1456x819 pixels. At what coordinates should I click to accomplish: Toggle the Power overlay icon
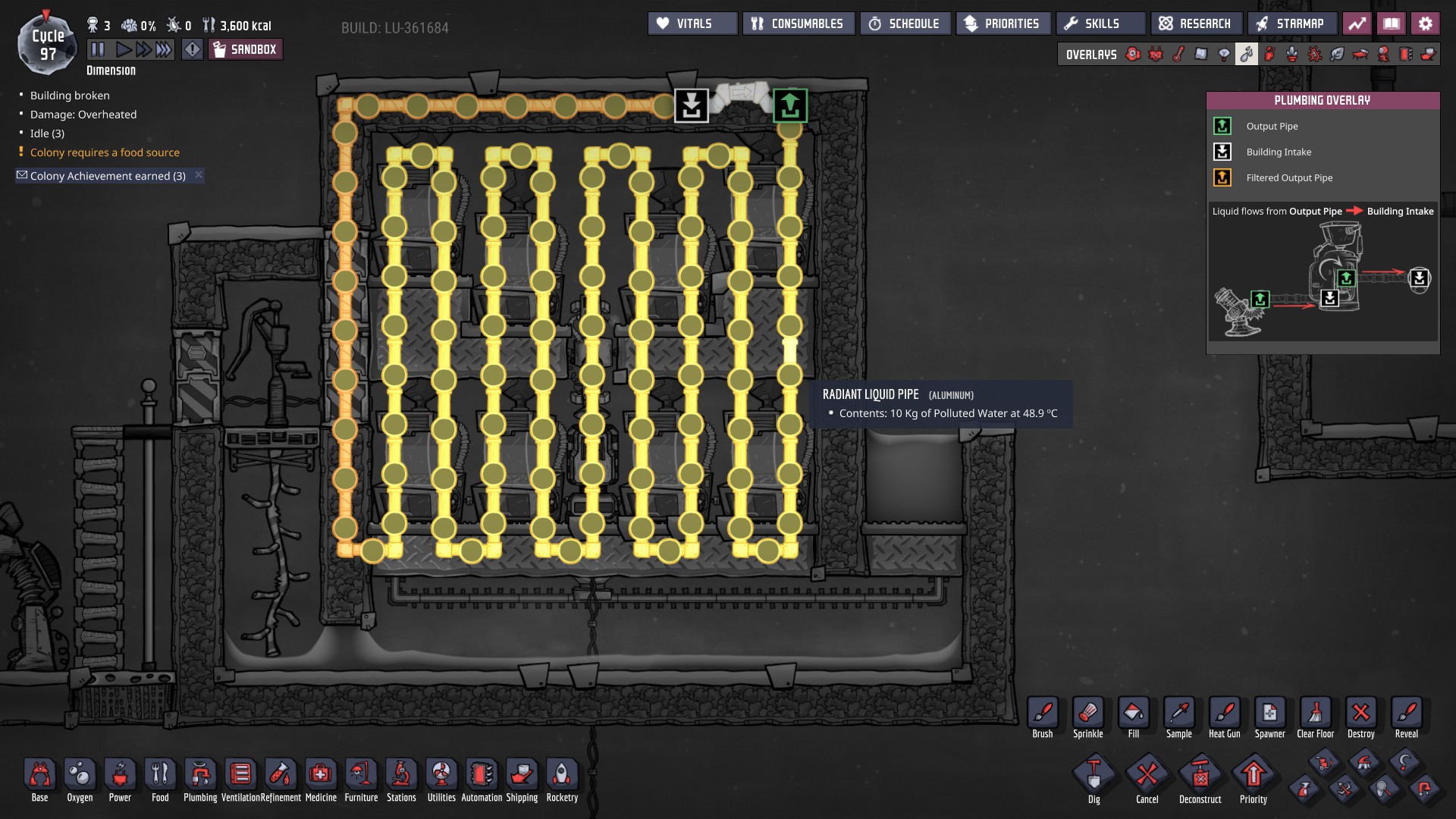coord(1156,54)
